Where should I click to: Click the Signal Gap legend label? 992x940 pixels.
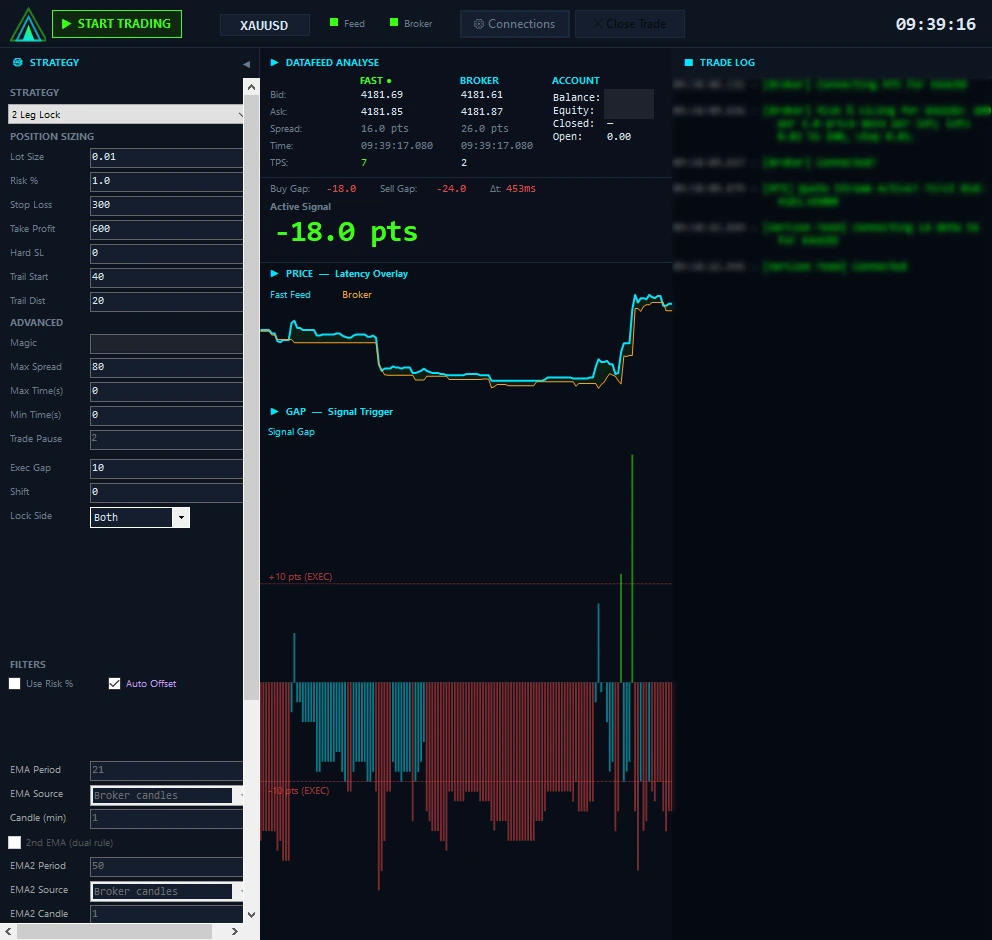[291, 431]
